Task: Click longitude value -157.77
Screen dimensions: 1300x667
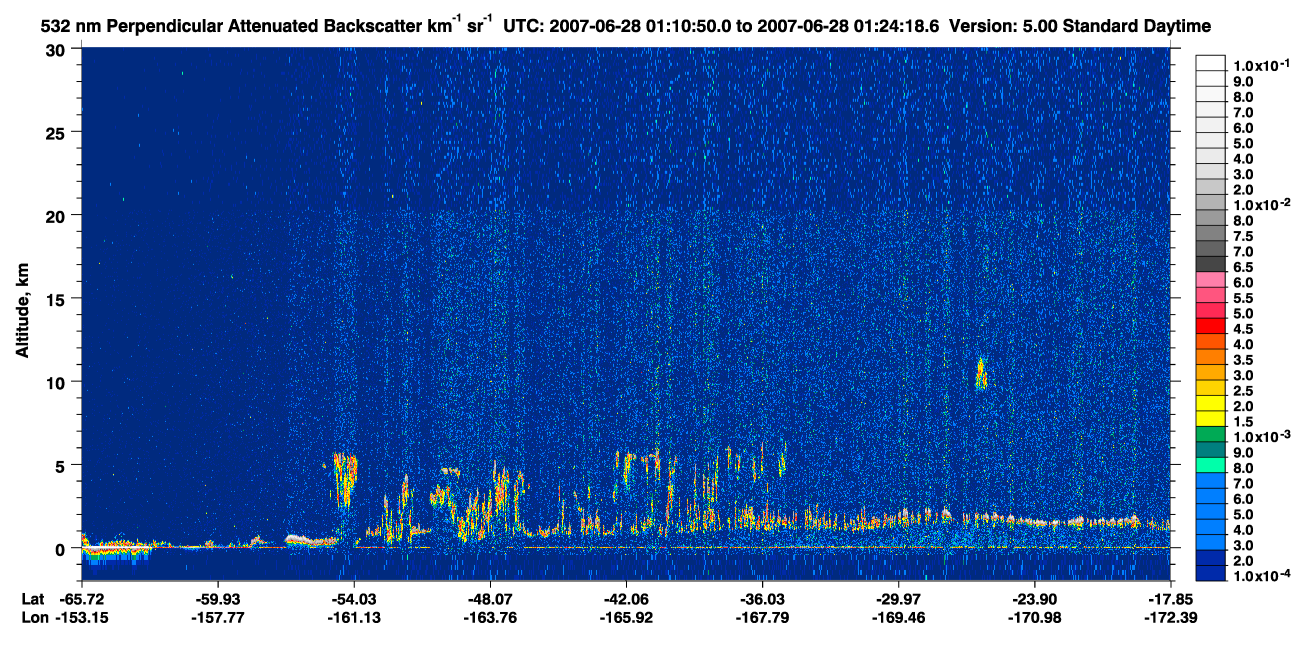Action: point(218,617)
